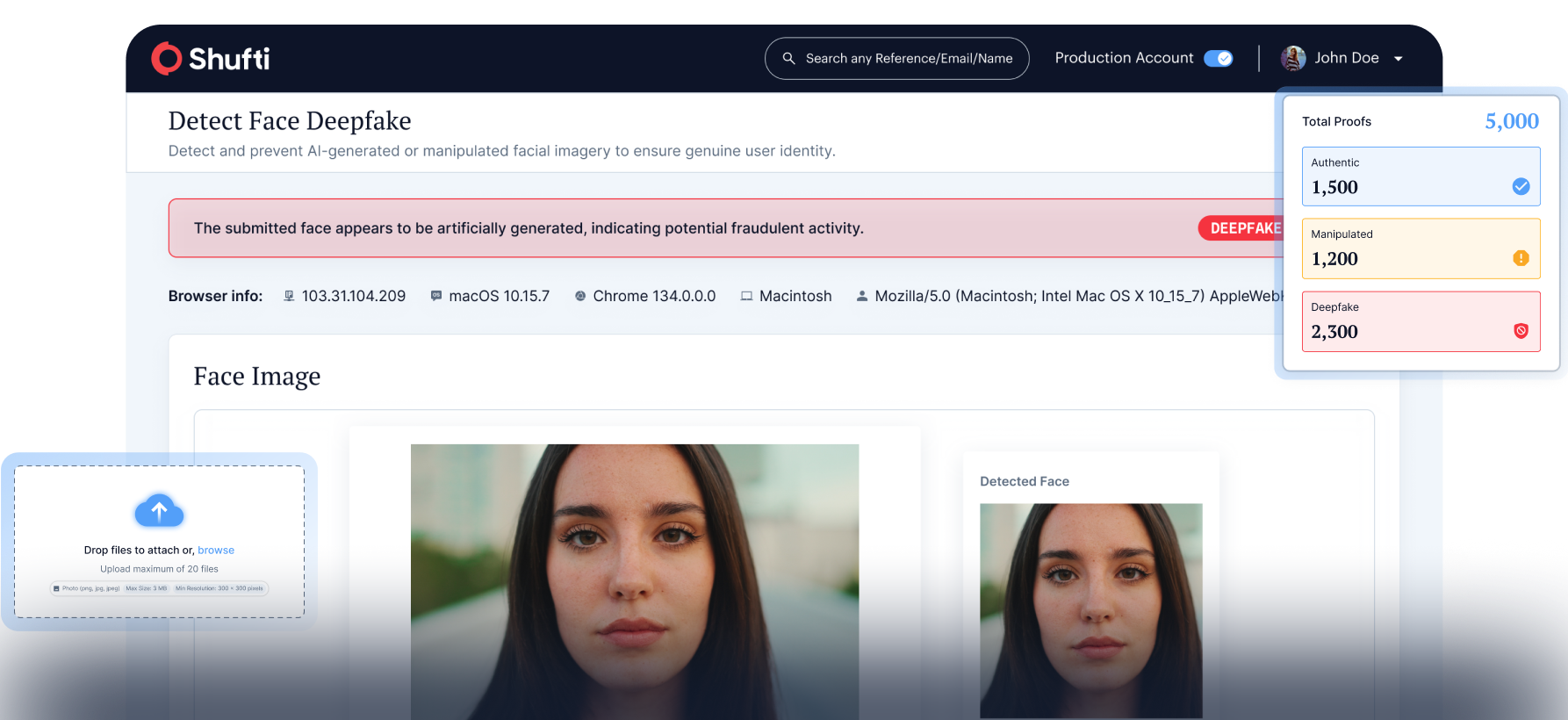Viewport: 1568px width, 720px height.
Task: Click the IP address network icon
Action: (x=289, y=297)
